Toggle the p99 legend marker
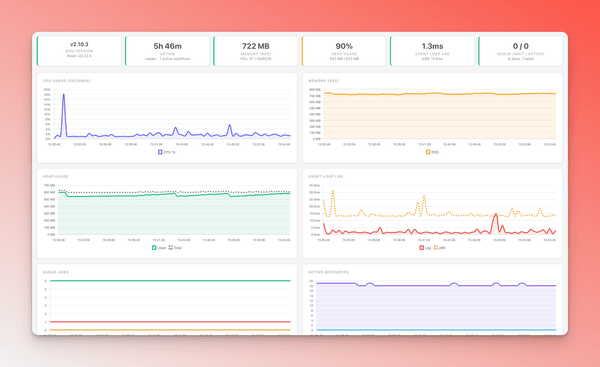This screenshot has width=600, height=367. pos(436,248)
